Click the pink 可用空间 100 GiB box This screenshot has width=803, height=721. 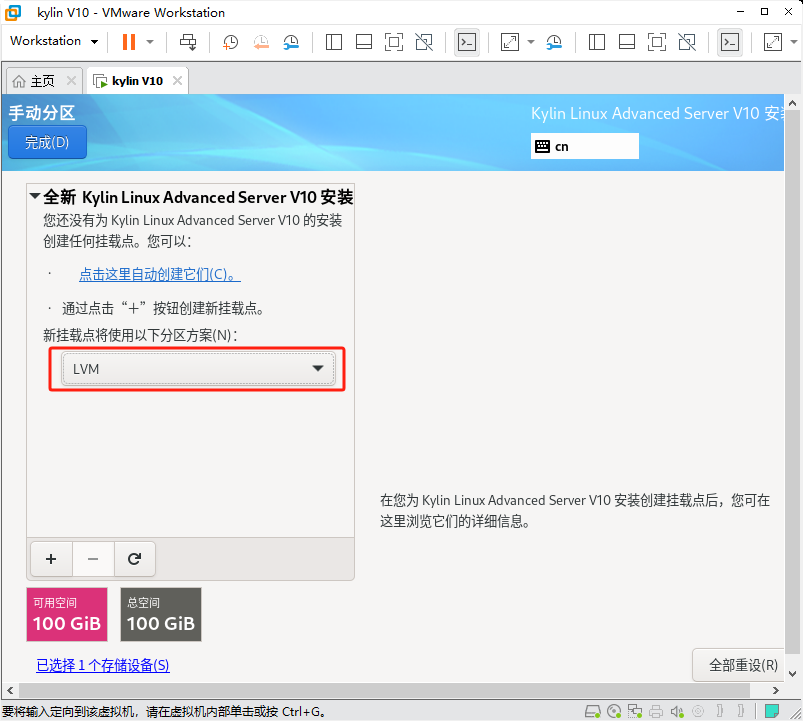coord(67,614)
